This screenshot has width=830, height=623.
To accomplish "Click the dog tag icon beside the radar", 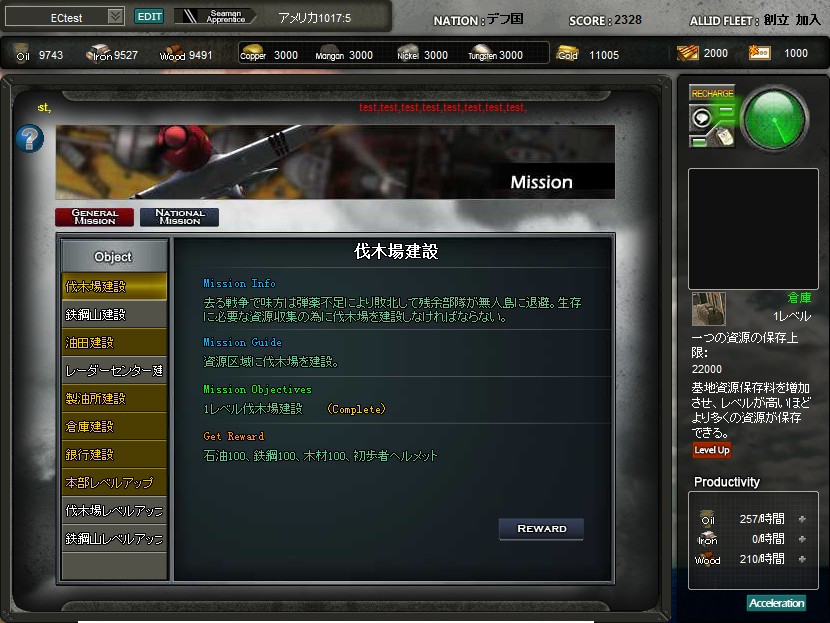I will tap(723, 136).
